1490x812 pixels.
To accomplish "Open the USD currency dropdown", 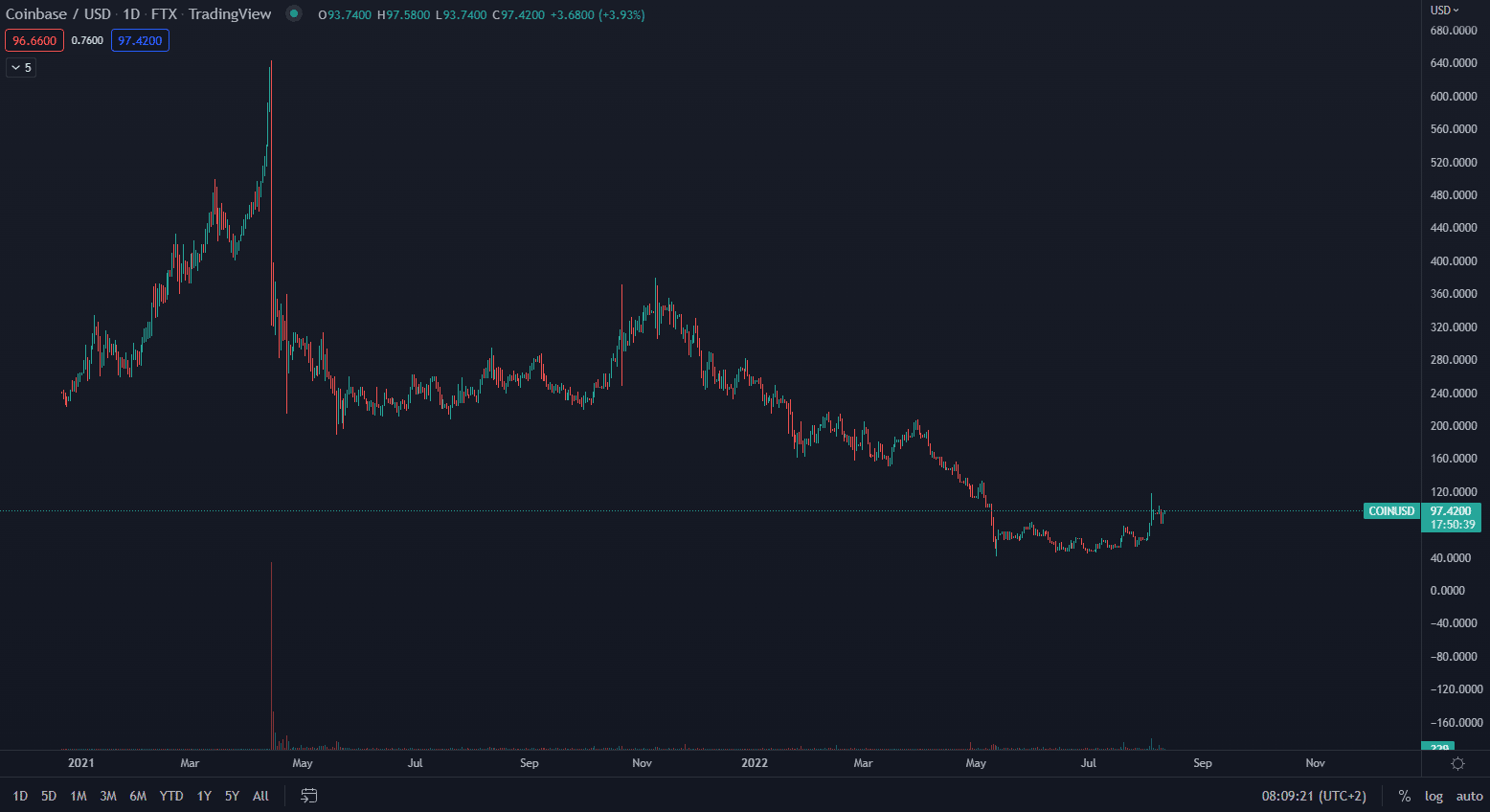I will tap(1444, 10).
